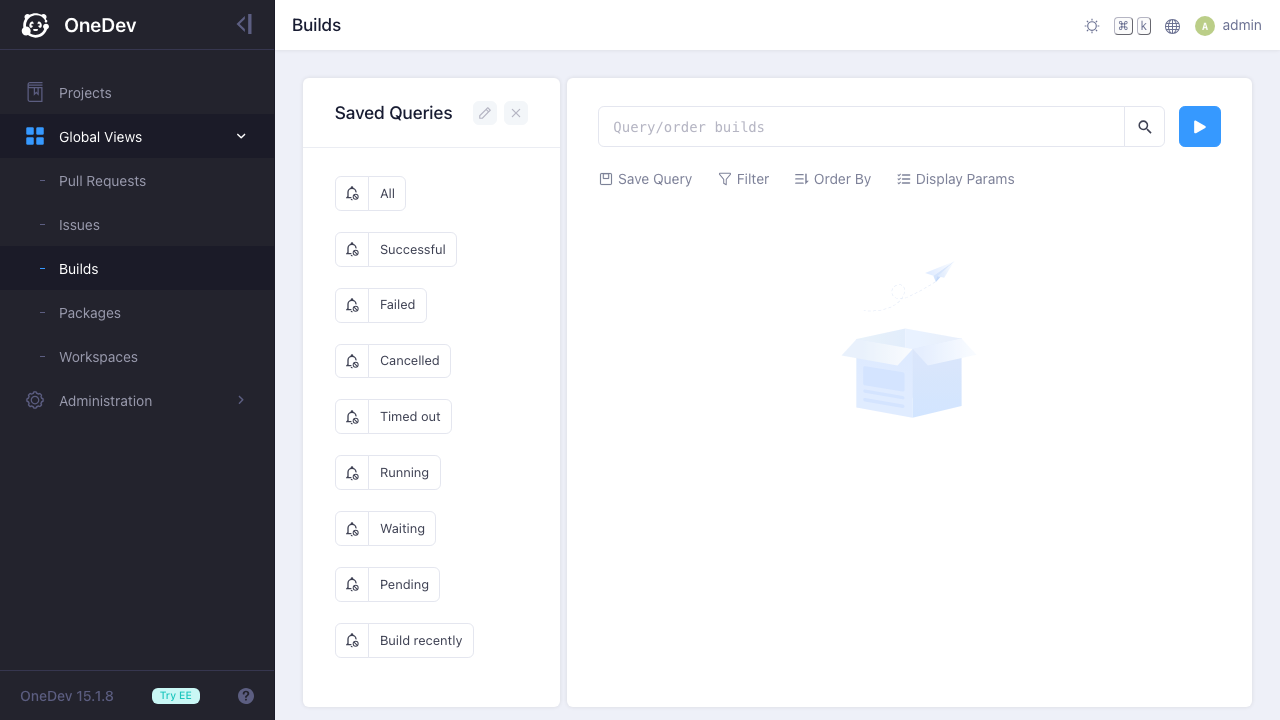Open the Order By dropdown

[x=833, y=179]
